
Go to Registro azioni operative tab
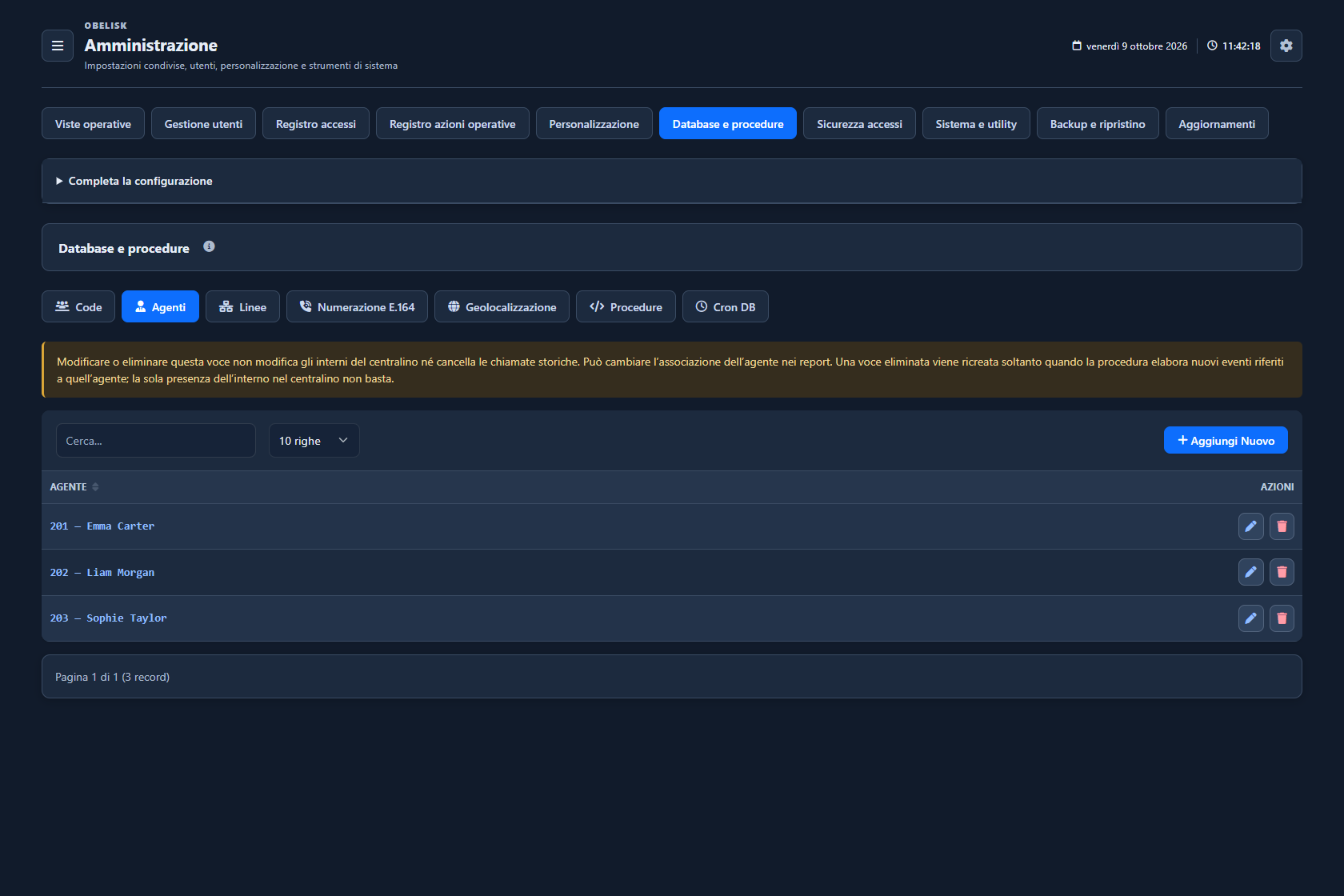(x=453, y=123)
